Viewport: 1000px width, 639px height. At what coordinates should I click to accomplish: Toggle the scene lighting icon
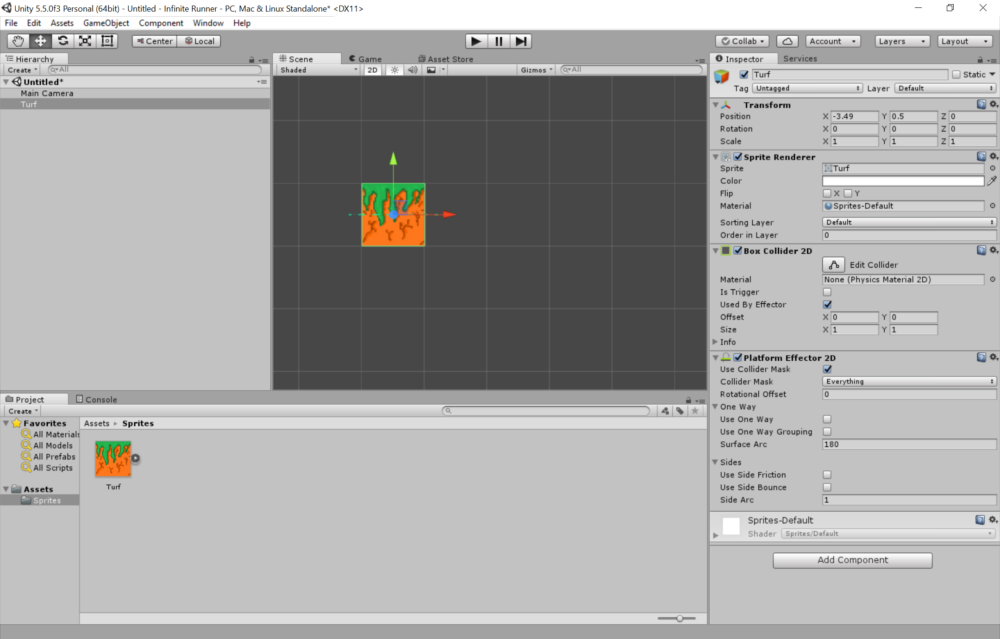coord(396,69)
